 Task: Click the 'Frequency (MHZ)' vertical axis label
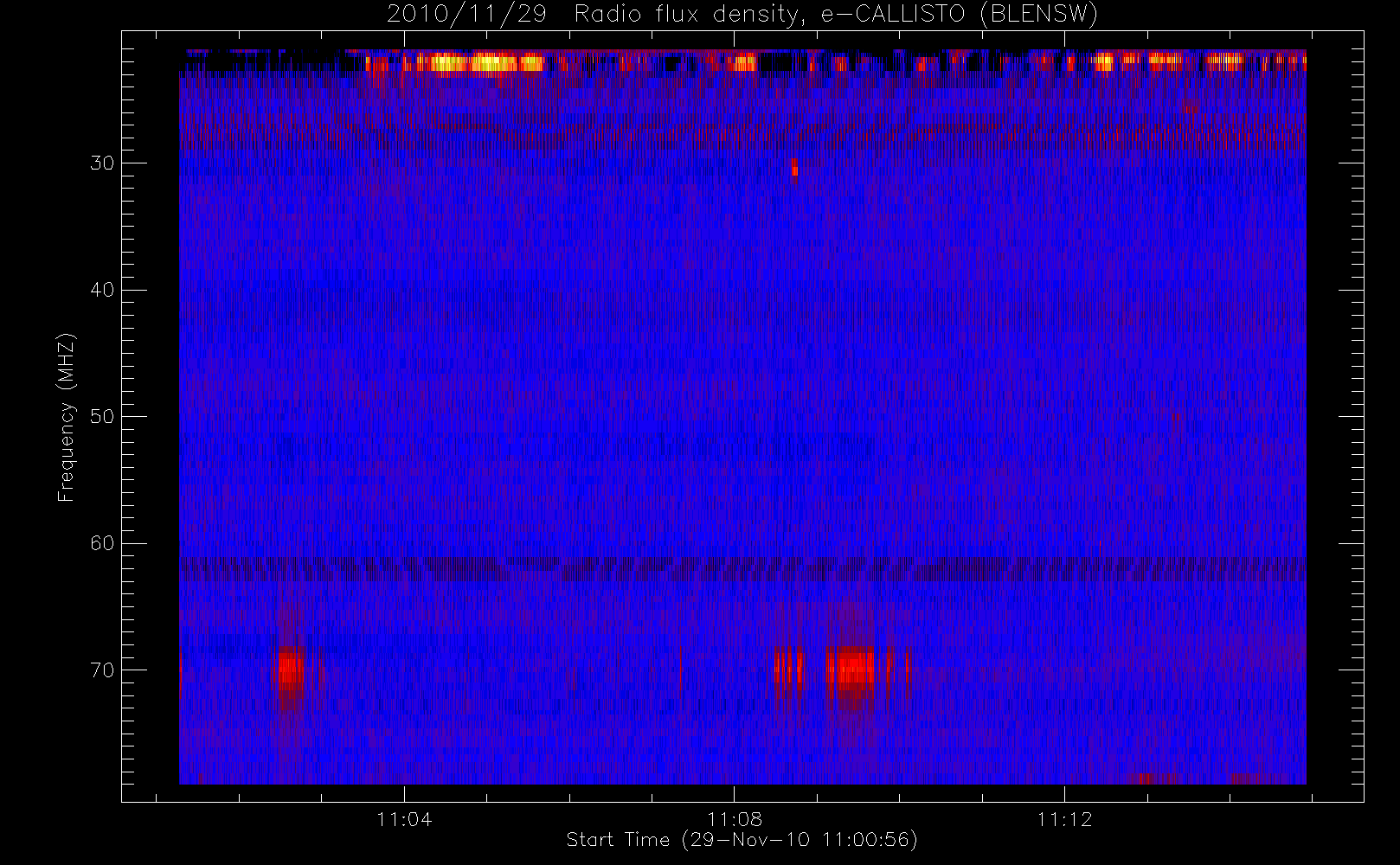[x=67, y=417]
